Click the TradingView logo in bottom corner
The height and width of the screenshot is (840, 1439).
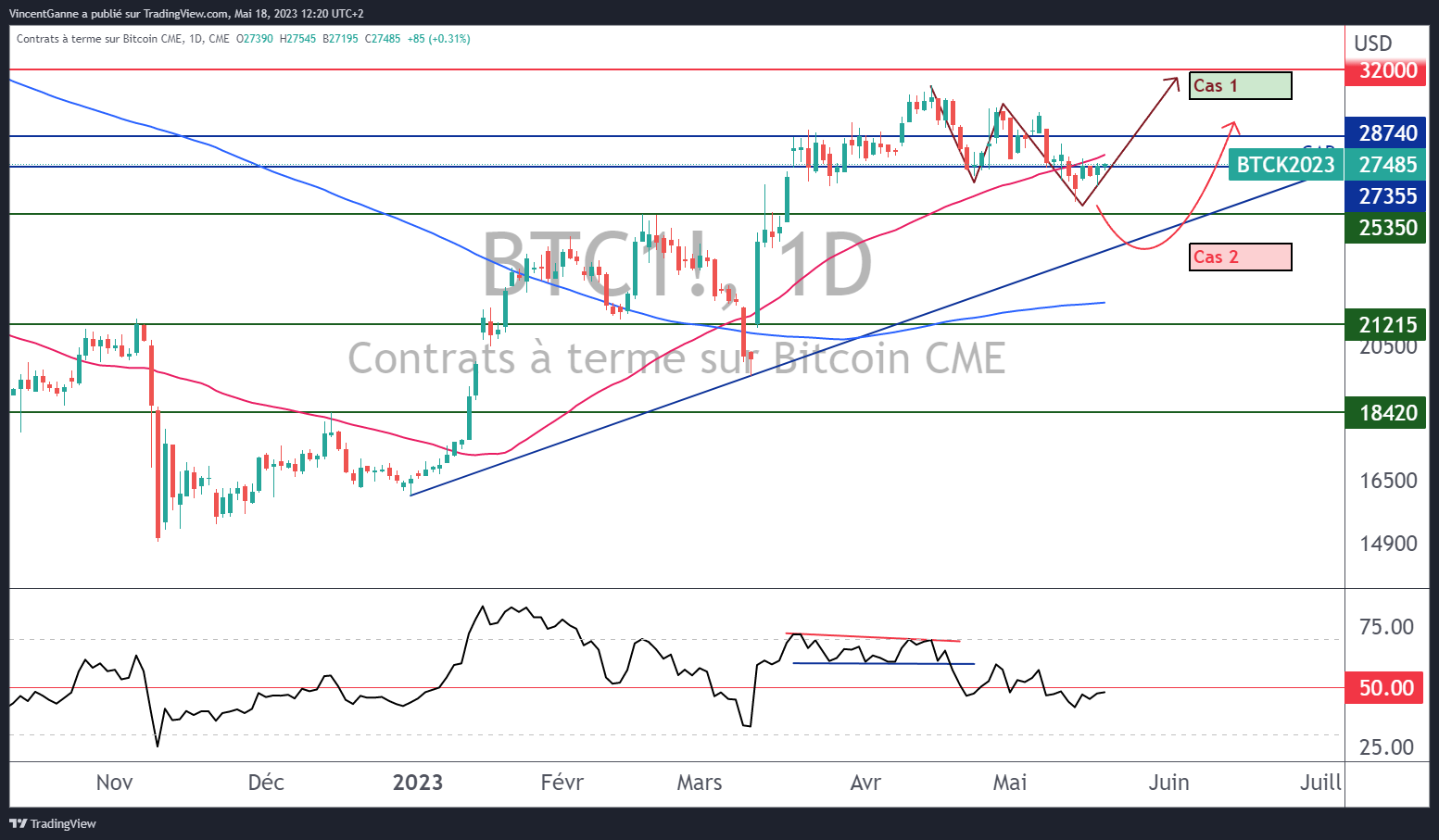click(53, 823)
